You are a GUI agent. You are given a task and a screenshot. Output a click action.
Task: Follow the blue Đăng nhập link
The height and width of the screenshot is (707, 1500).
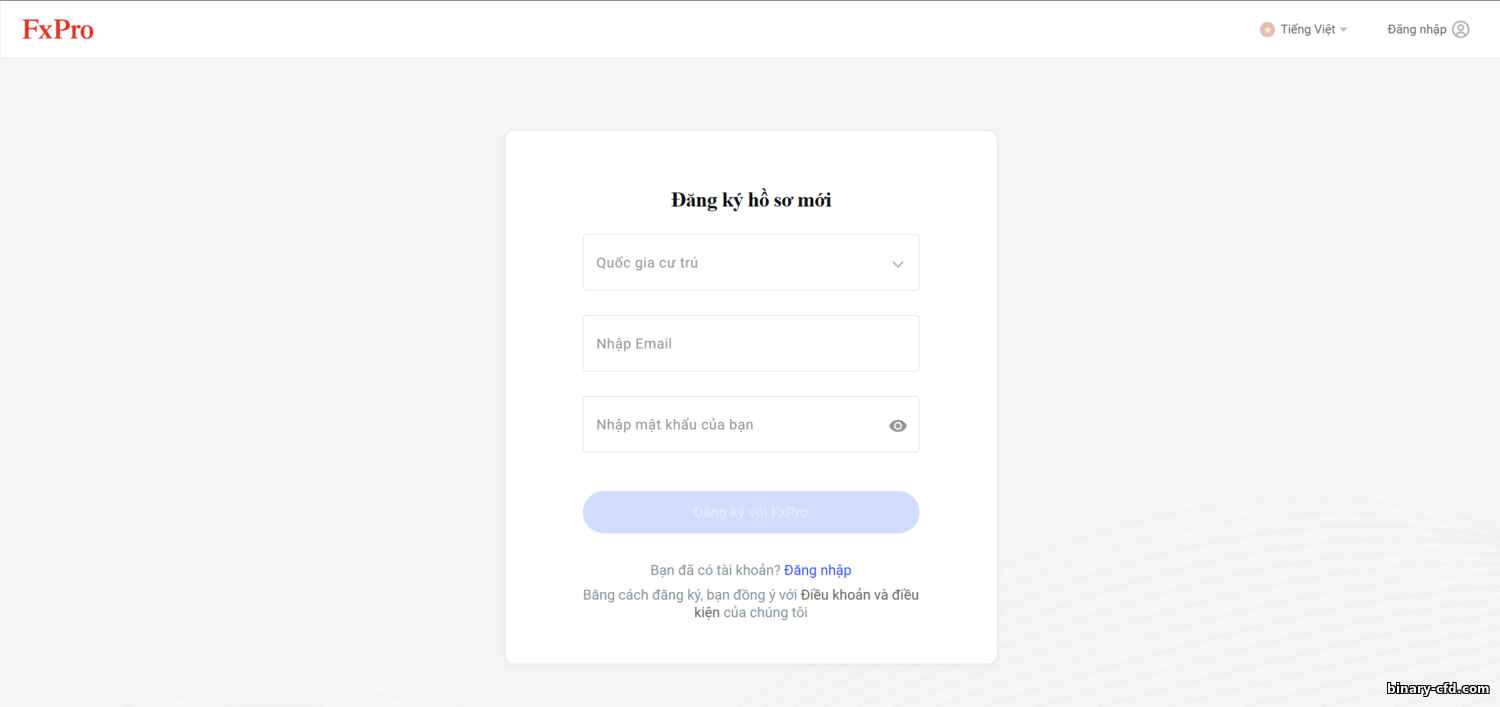coord(817,570)
